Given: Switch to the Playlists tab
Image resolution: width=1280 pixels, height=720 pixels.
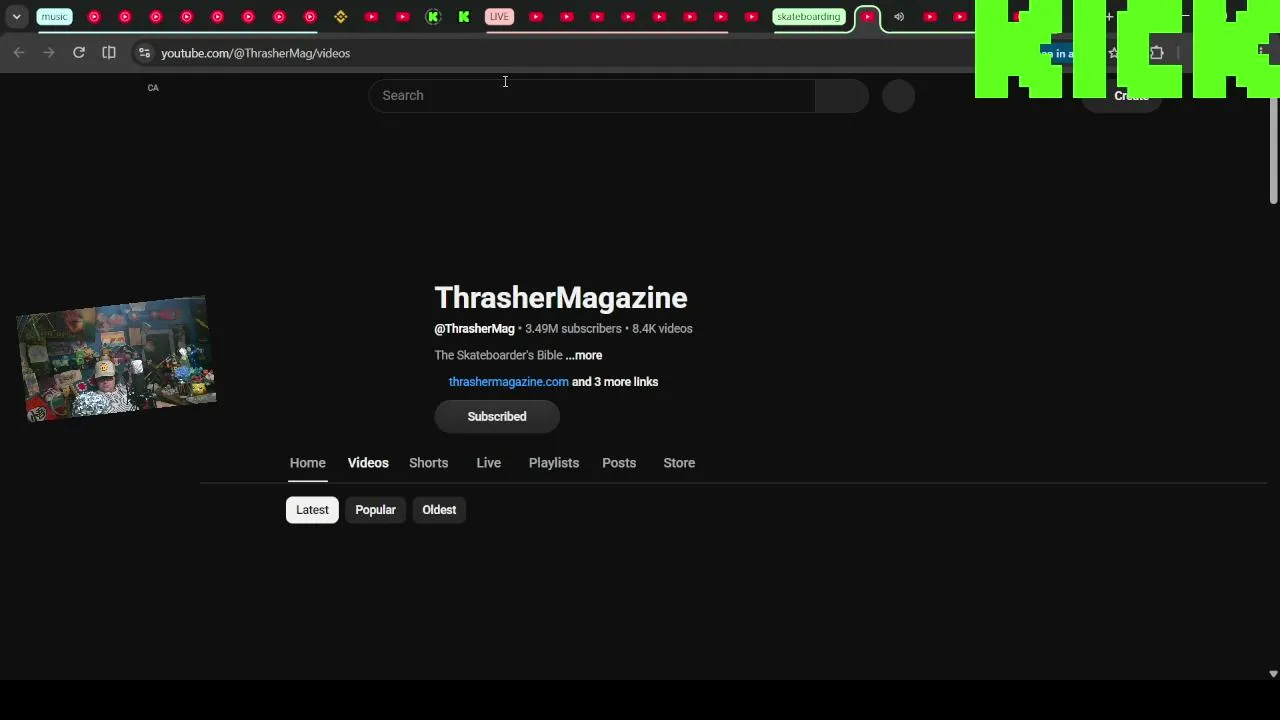Looking at the screenshot, I should [554, 463].
